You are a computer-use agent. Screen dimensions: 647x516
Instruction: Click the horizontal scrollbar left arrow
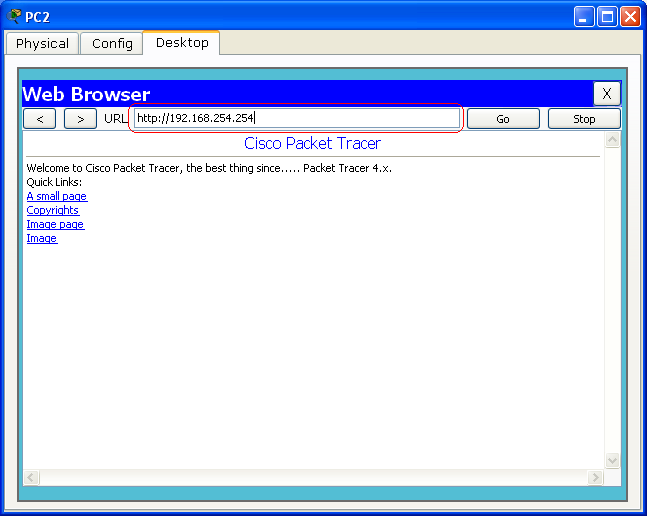31,478
